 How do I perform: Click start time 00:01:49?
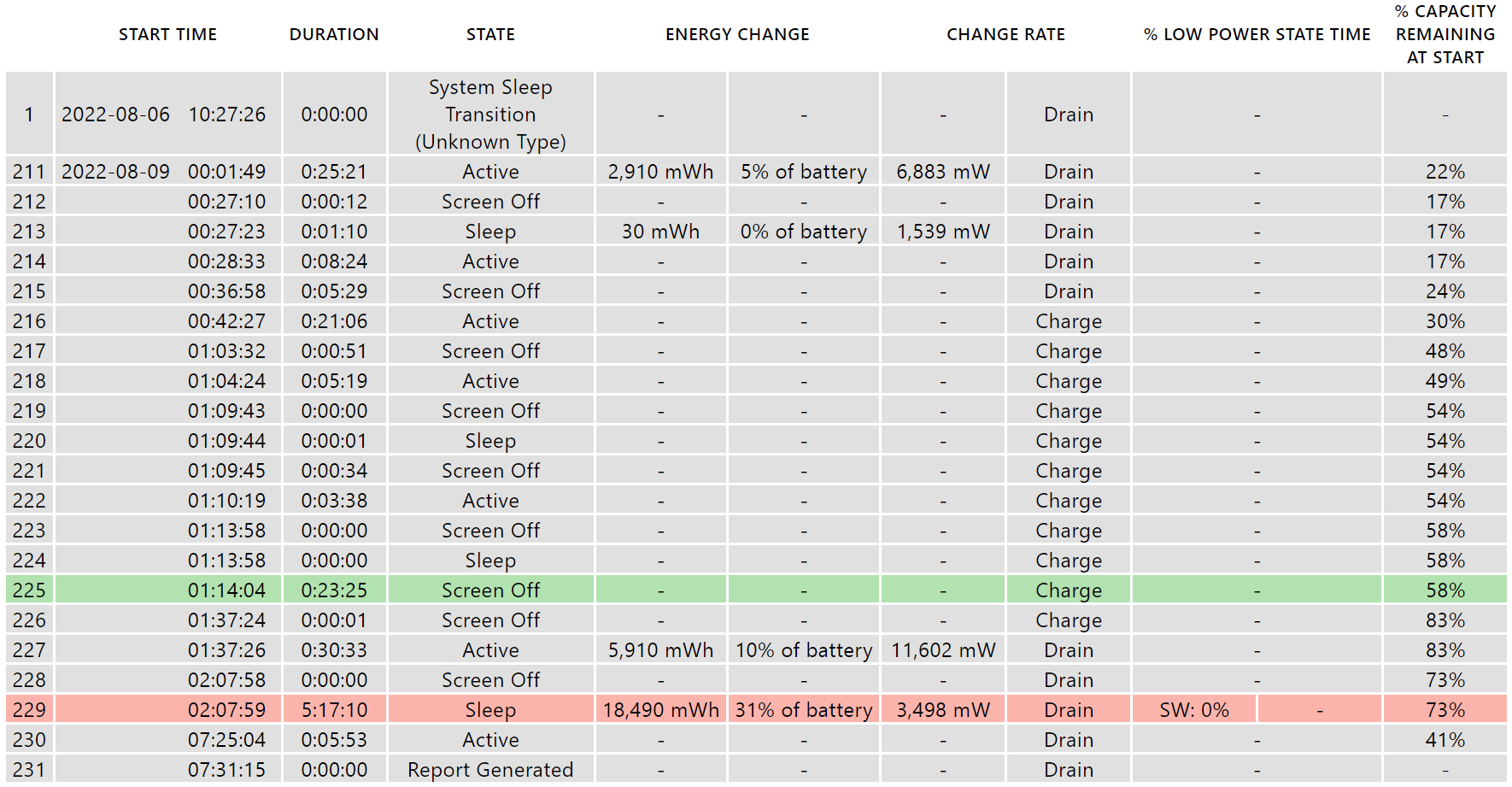click(226, 171)
